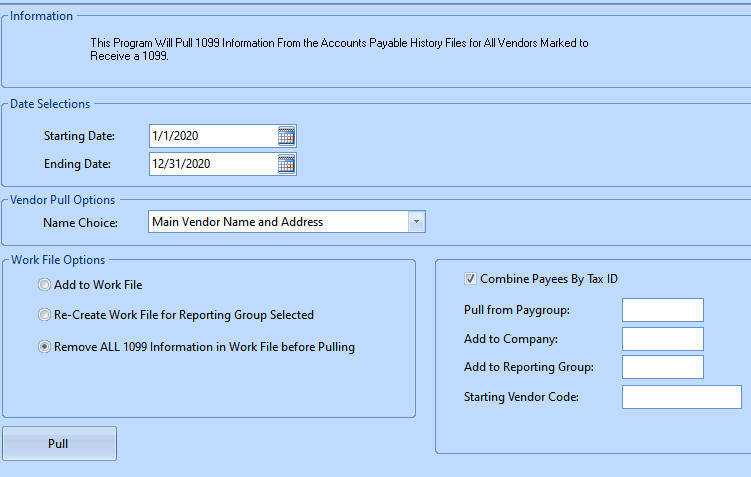Click the Date Selections group heading
Viewport: 751px width, 477px height.
pyautogui.click(x=50, y=104)
